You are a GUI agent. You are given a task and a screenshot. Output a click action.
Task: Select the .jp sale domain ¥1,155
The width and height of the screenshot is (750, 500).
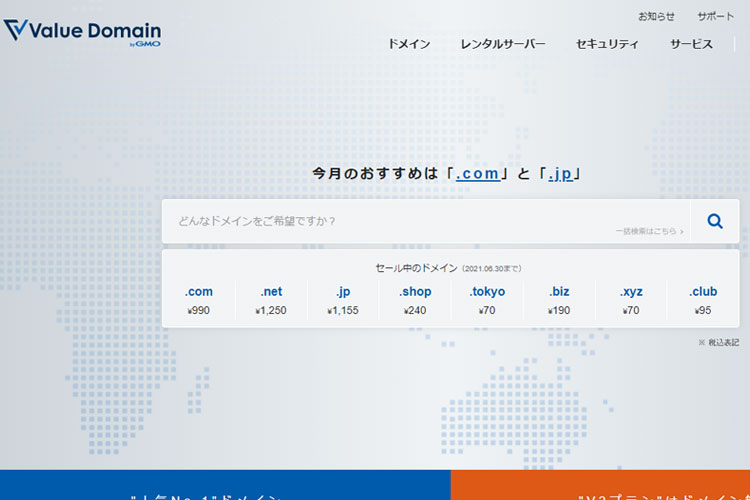point(343,300)
